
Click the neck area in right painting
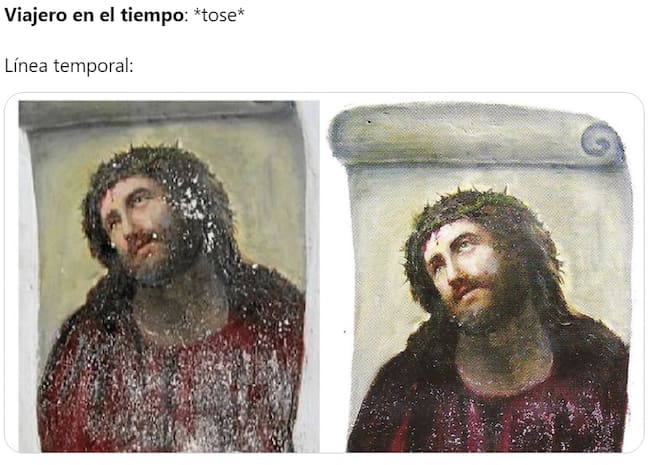pyautogui.click(x=504, y=356)
